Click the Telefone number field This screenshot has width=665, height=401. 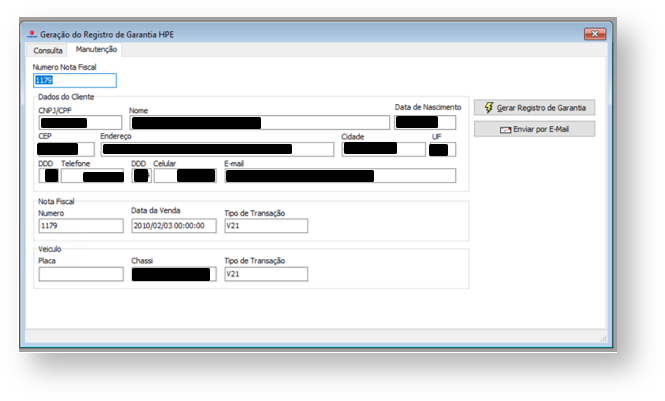click(x=92, y=175)
